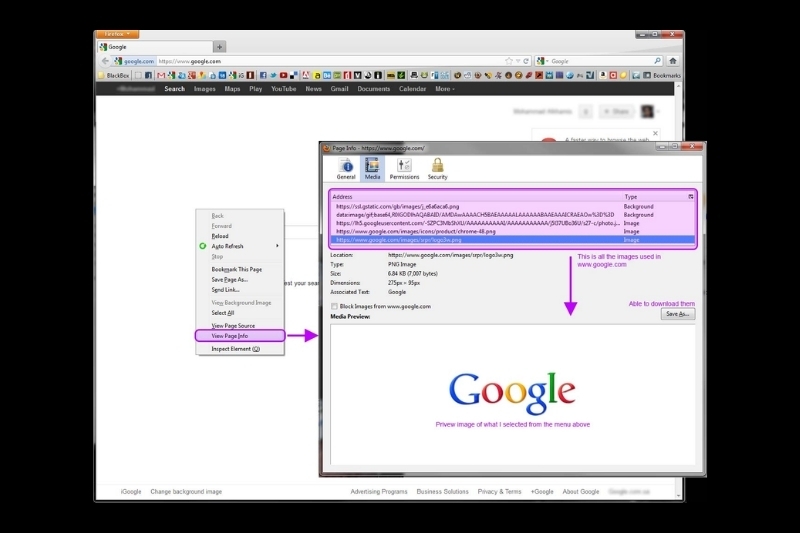The image size is (800, 533).
Task: Open Images in Google navigation bar
Action: [205, 89]
